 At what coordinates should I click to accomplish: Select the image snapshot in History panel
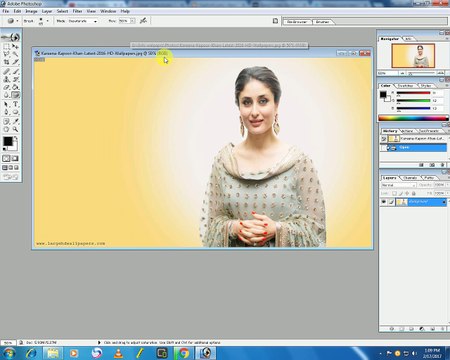click(413, 138)
